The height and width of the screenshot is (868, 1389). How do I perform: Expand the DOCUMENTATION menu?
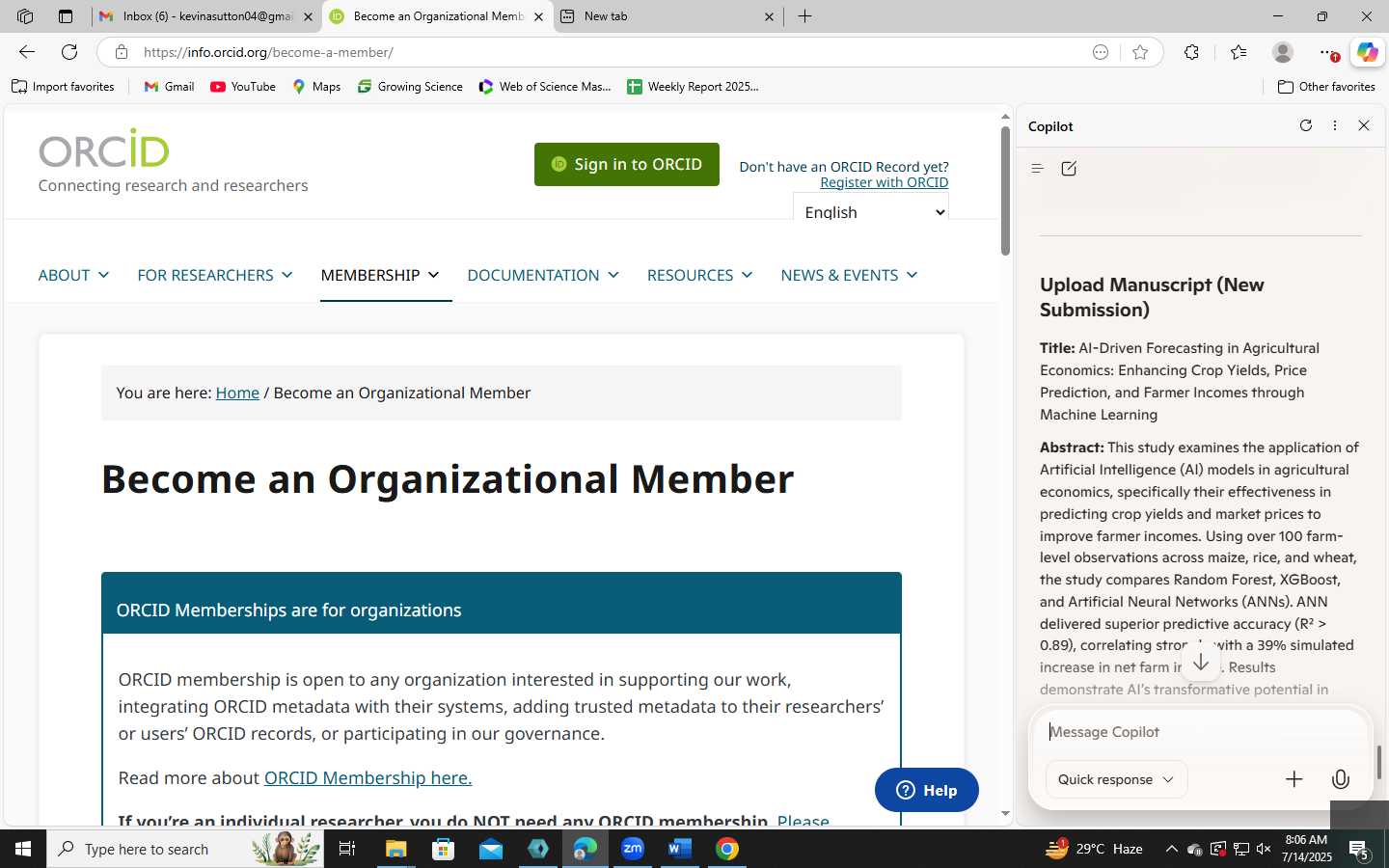point(543,275)
